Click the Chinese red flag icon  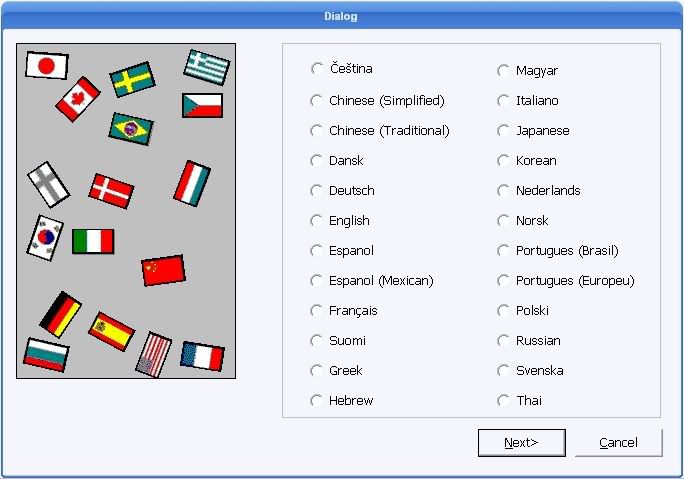pos(163,270)
